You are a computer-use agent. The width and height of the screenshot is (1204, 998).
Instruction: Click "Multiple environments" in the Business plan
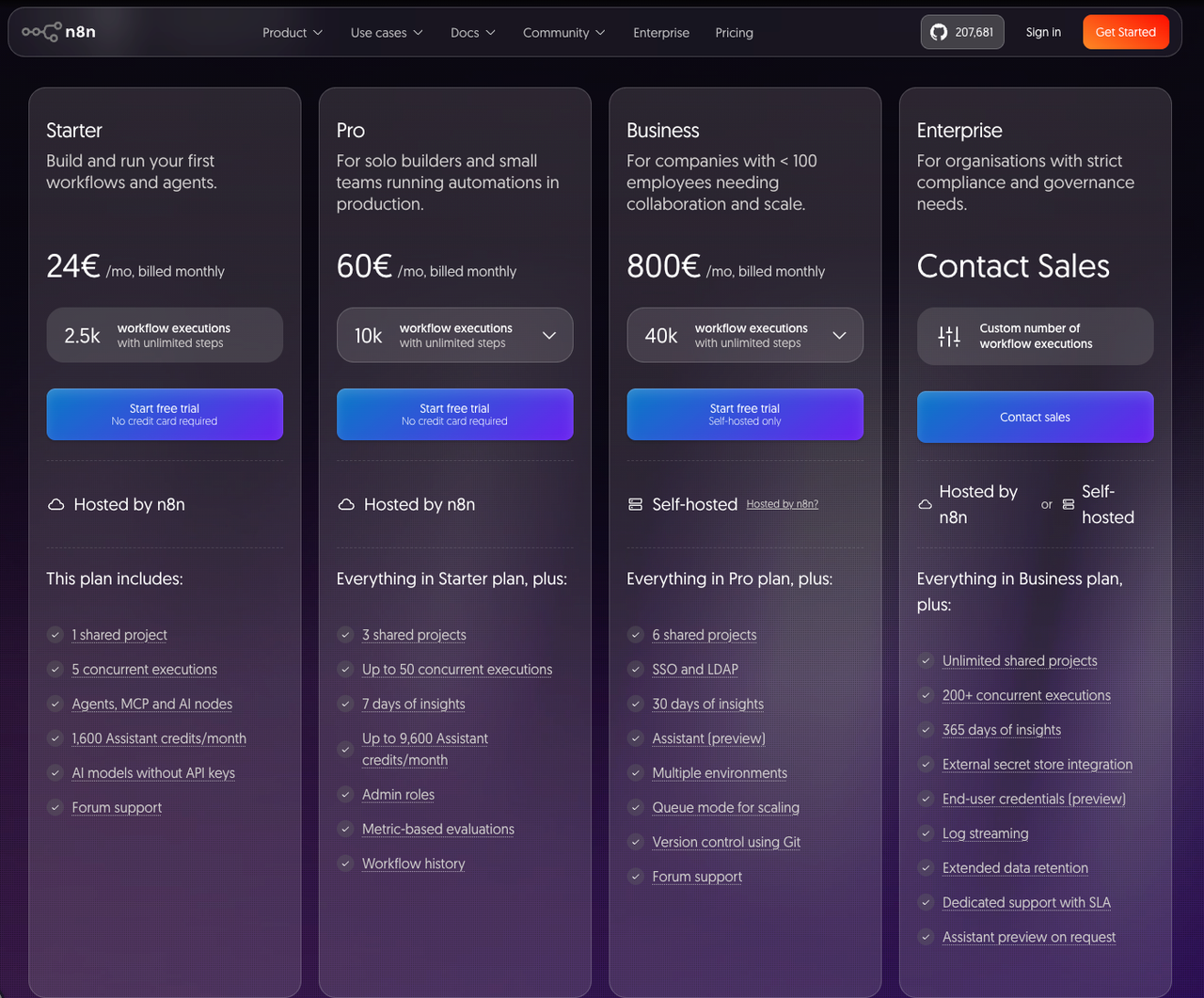720,773
